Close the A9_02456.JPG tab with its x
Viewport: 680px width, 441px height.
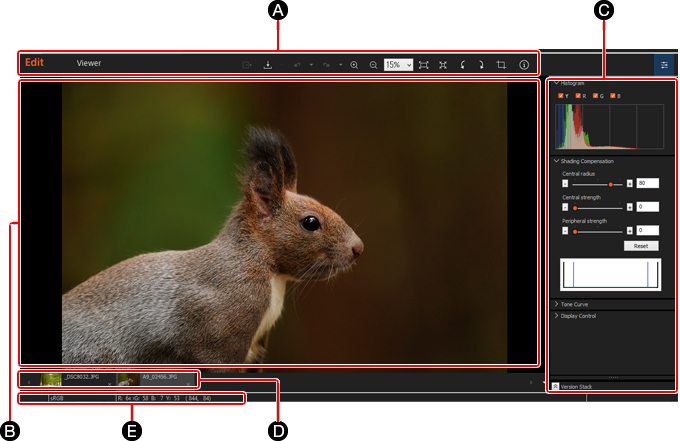(x=188, y=384)
